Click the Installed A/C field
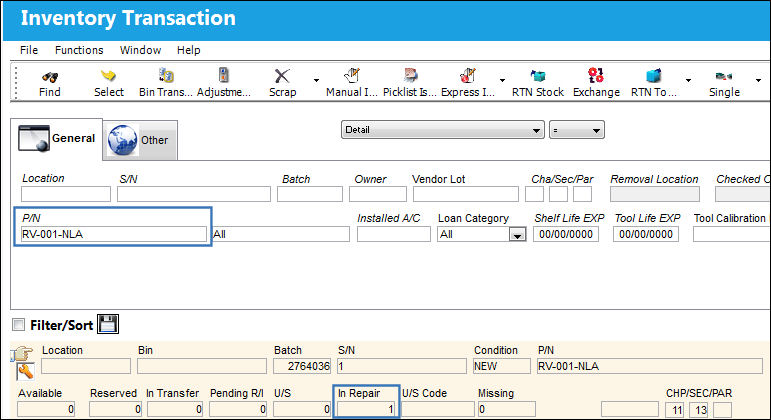 (x=393, y=234)
